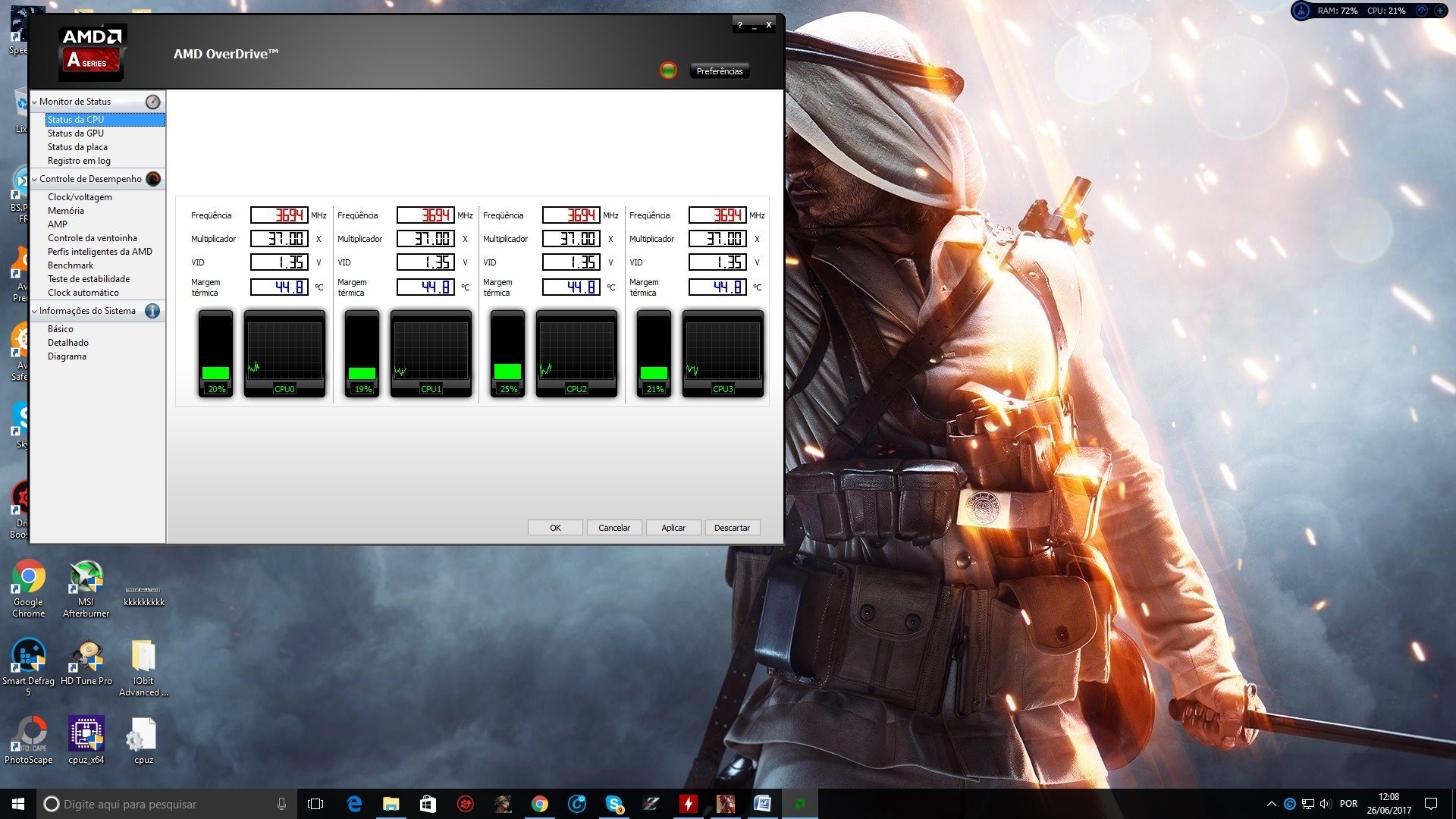Open Básico system information
1456x819 pixels.
[x=61, y=329]
